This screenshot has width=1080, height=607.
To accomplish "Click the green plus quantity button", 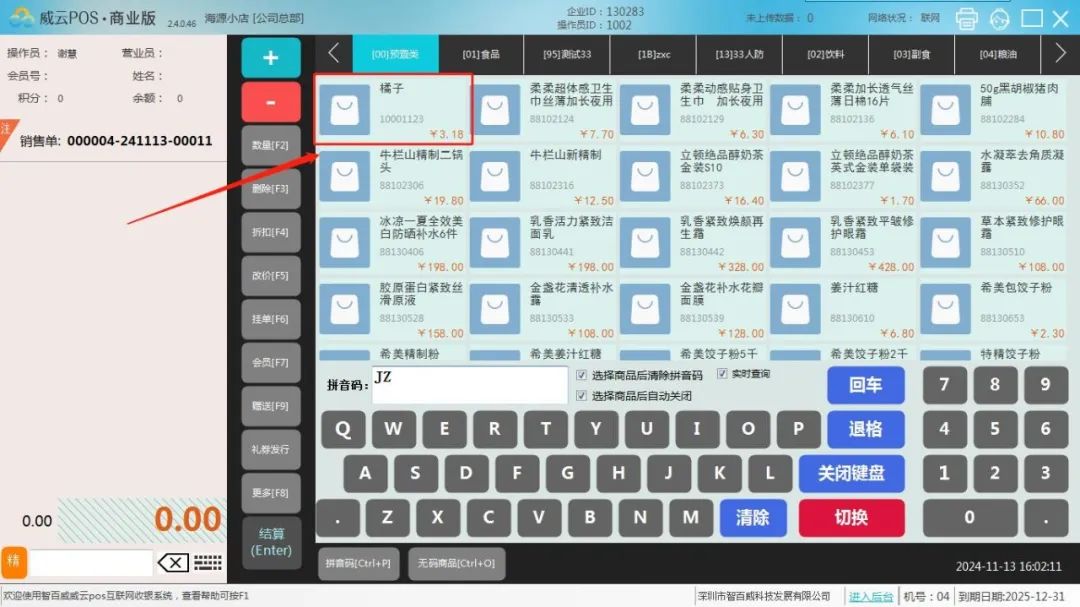I will click(271, 58).
